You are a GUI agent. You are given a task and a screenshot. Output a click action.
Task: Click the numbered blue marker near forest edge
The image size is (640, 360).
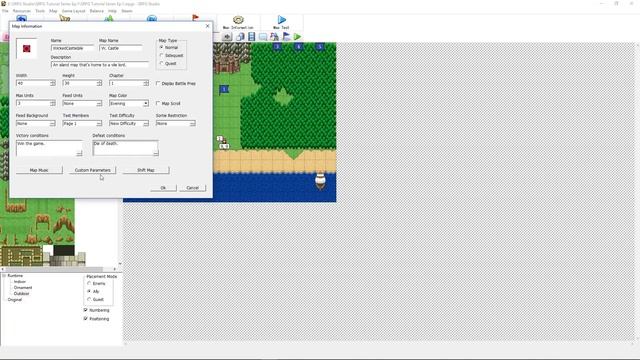coord(224,89)
